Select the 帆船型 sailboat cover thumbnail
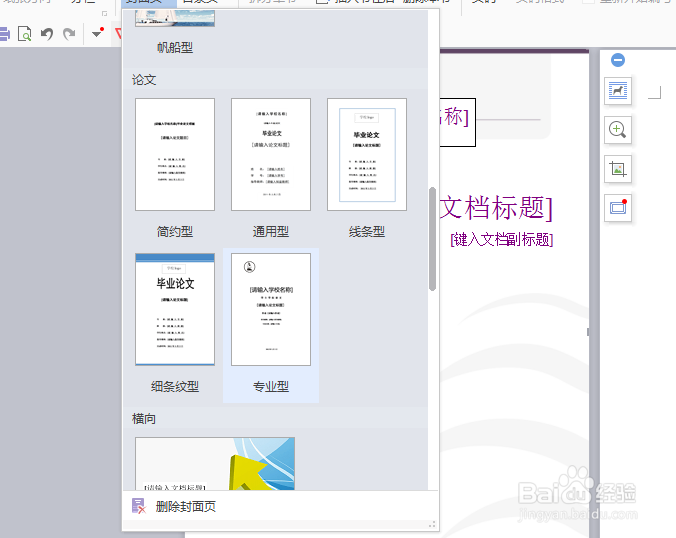 coord(175,18)
